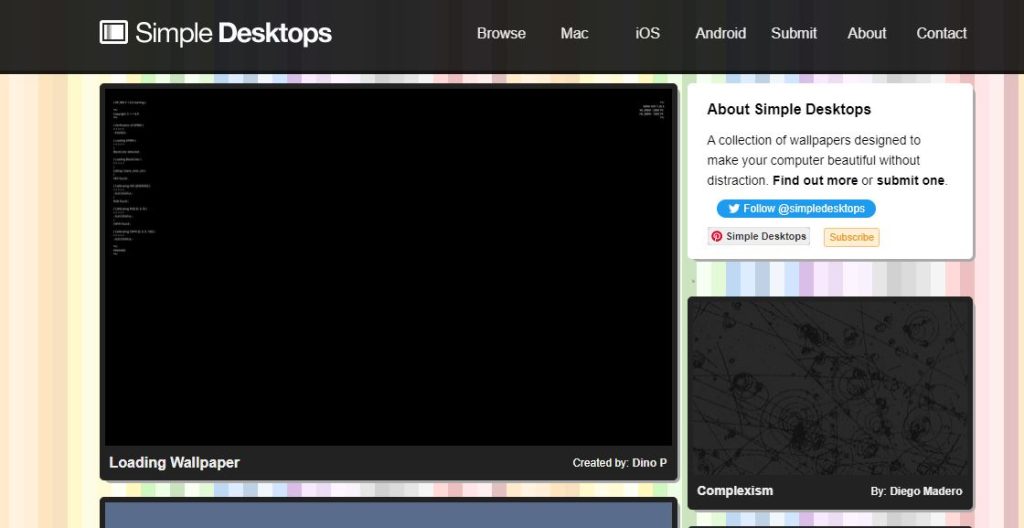Click creator name Dino P
The image size is (1024, 528).
point(649,463)
